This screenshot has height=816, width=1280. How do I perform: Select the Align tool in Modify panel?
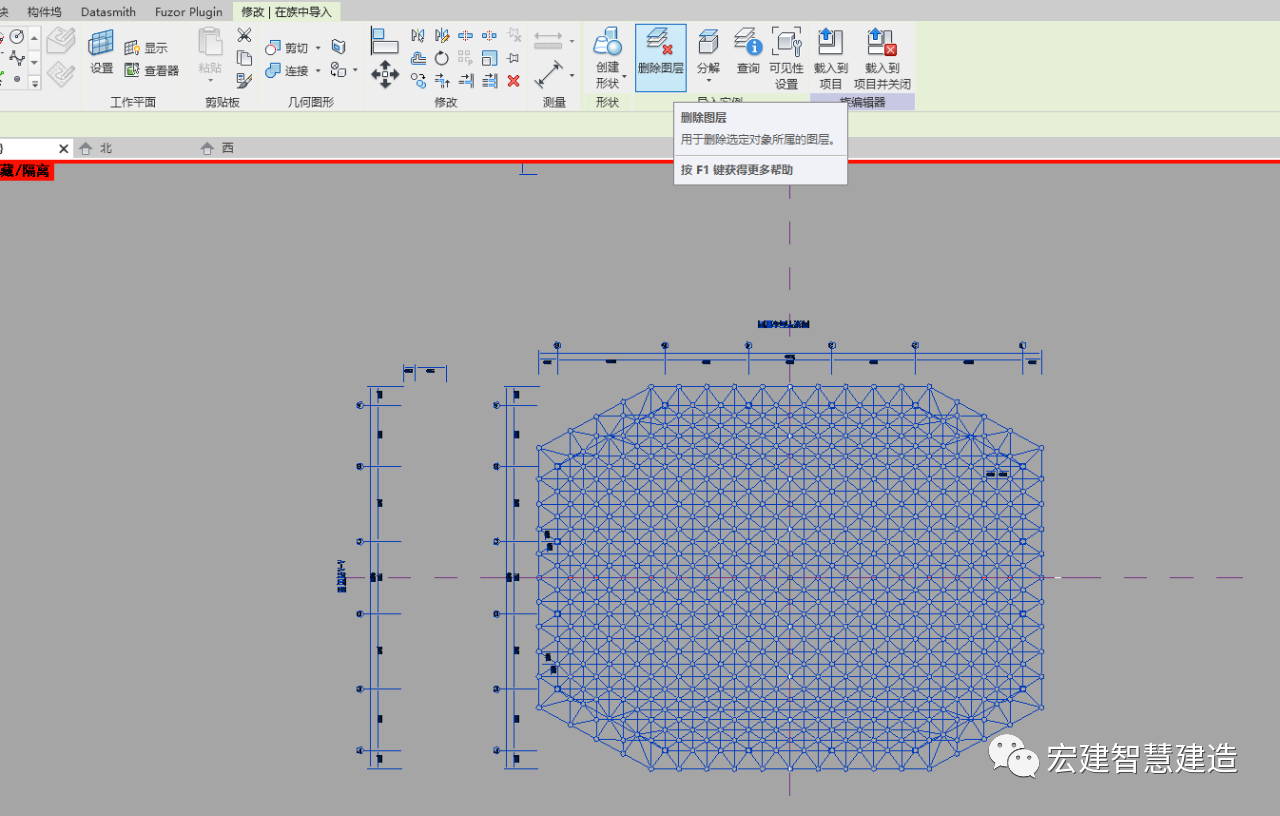pyautogui.click(x=384, y=41)
